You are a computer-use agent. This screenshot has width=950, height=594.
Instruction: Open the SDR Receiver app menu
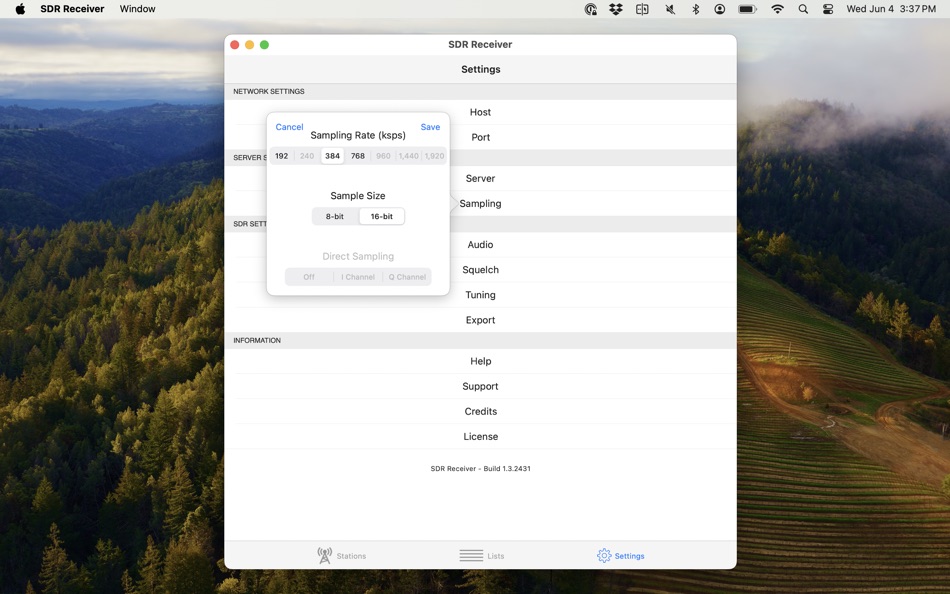72,8
